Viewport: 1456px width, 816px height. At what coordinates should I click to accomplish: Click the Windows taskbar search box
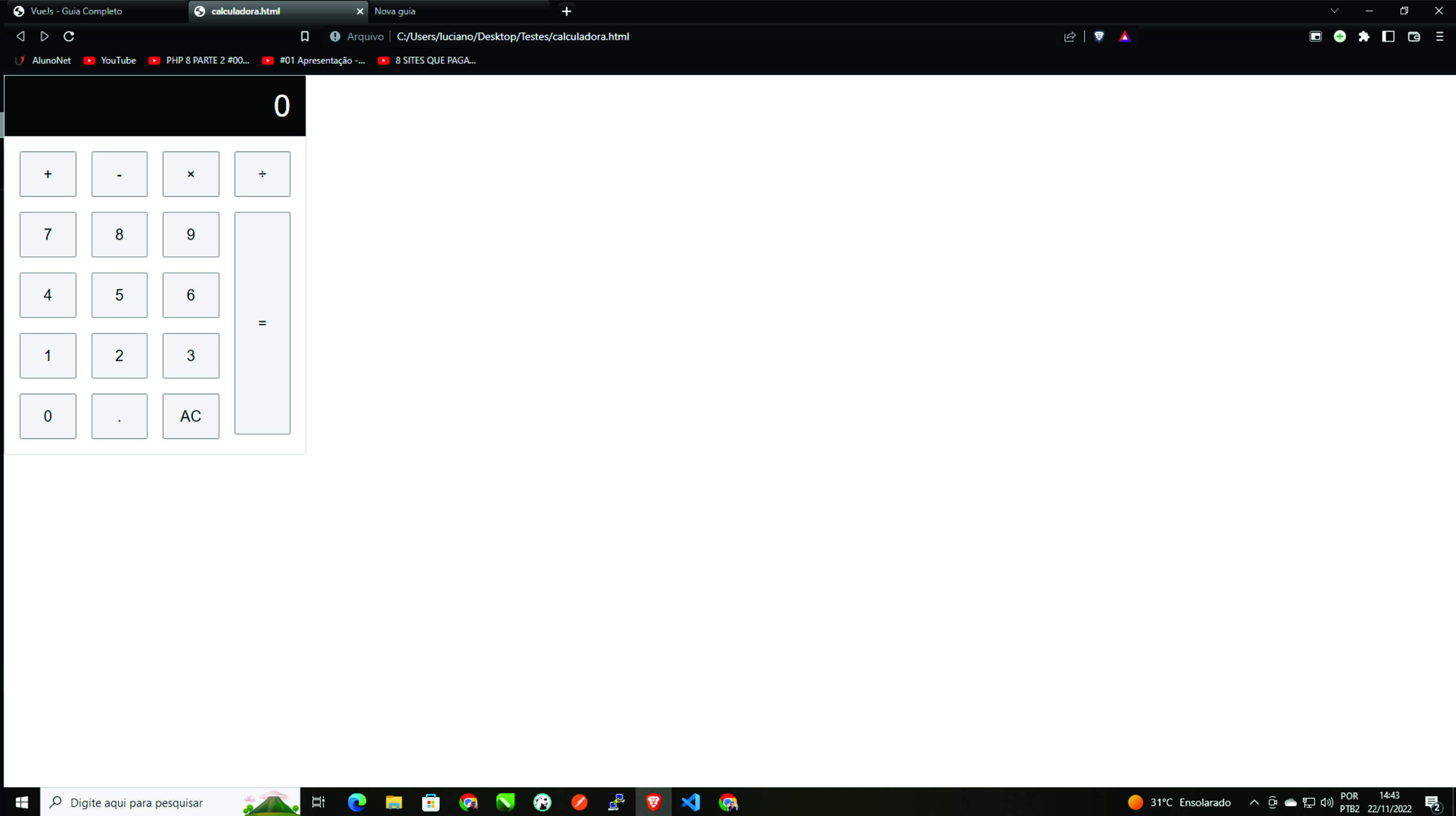137,802
